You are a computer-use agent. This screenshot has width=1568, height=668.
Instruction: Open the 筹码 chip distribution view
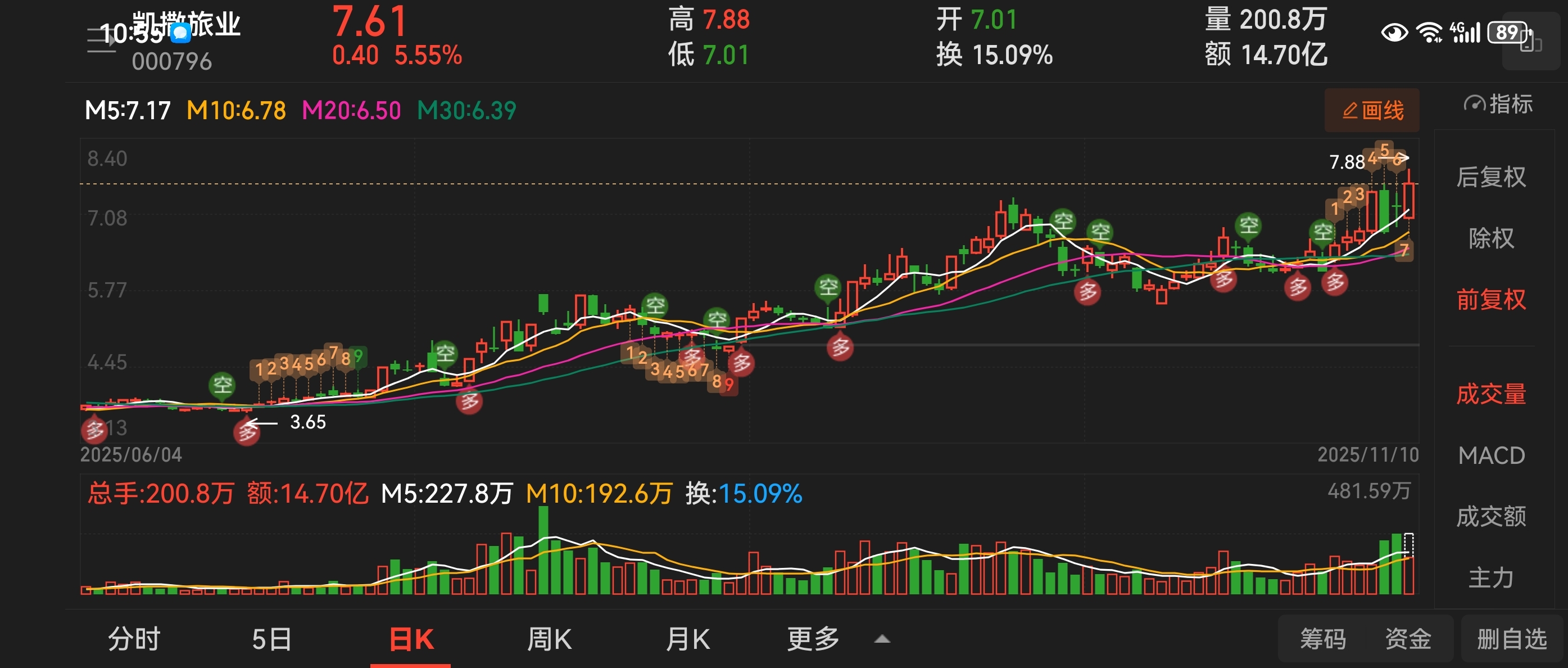tap(1323, 639)
